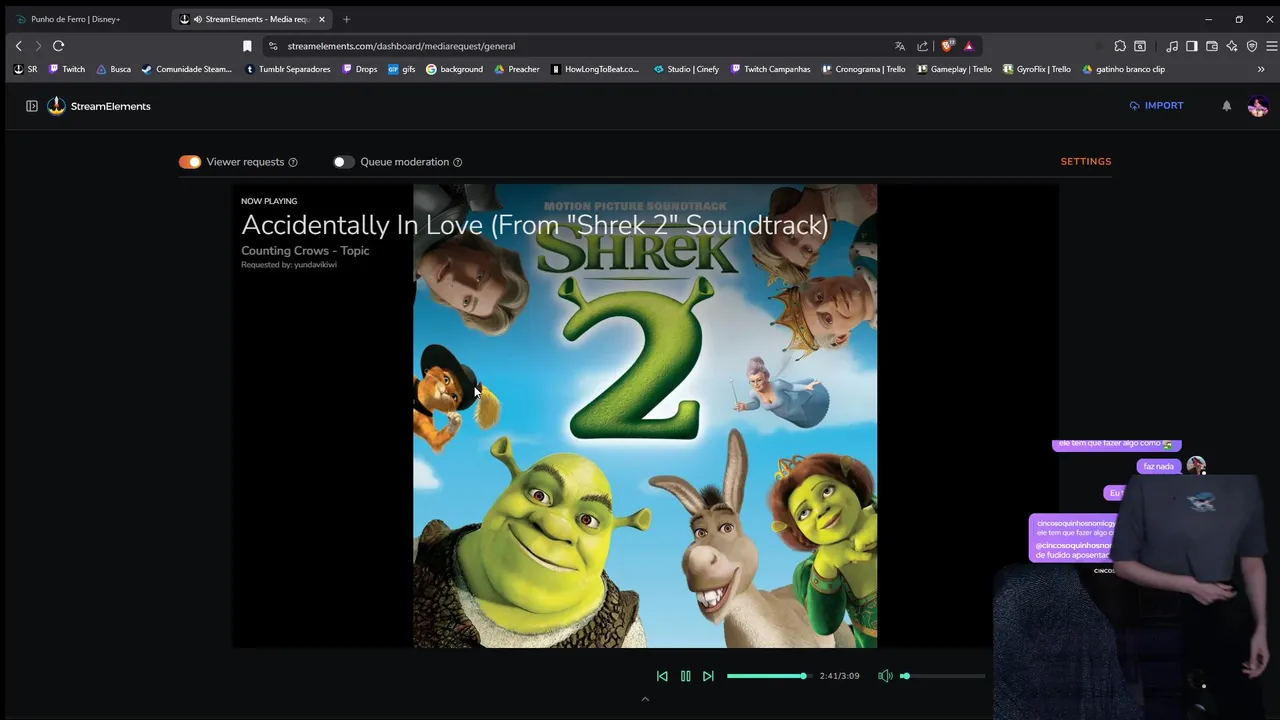The width and height of the screenshot is (1280, 720).
Task: Open Brave Rewards triangle icon
Action: (969, 46)
